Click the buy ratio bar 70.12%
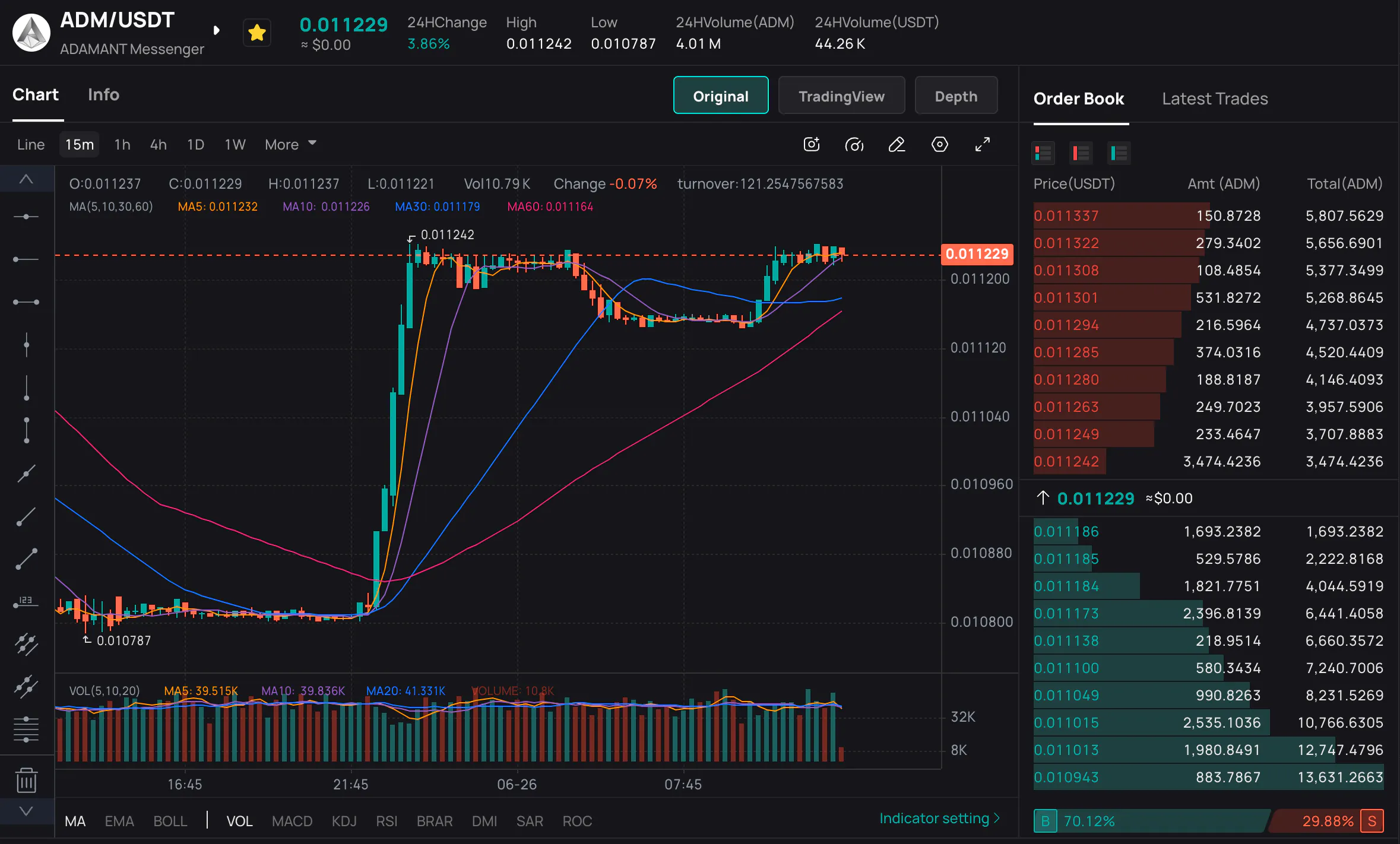Viewport: 1400px width, 844px height. pos(1151,821)
